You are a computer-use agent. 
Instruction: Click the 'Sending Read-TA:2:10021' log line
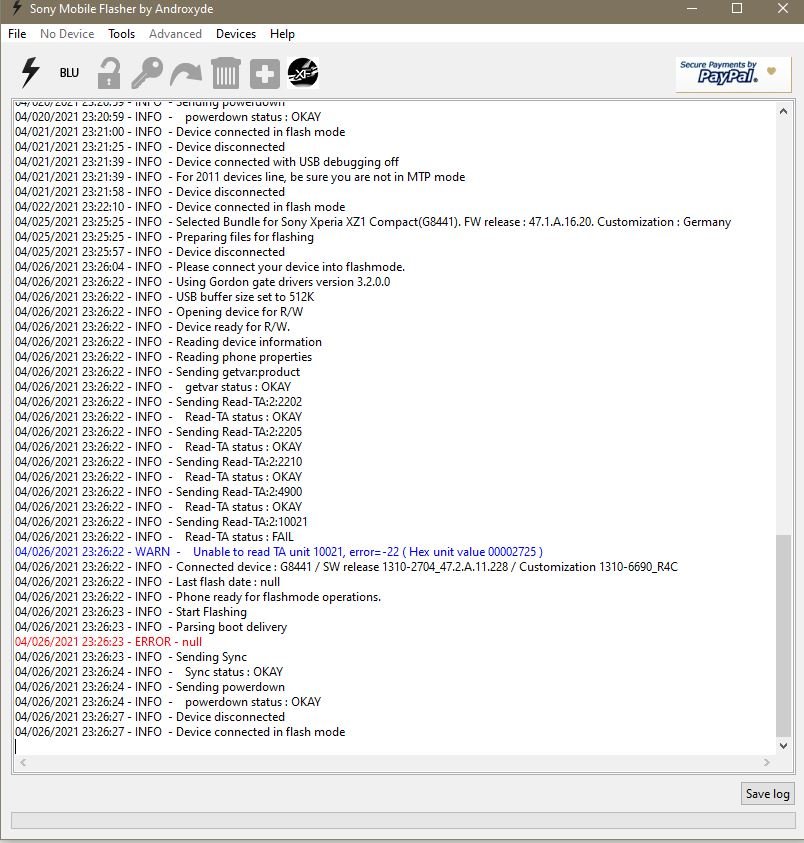161,521
